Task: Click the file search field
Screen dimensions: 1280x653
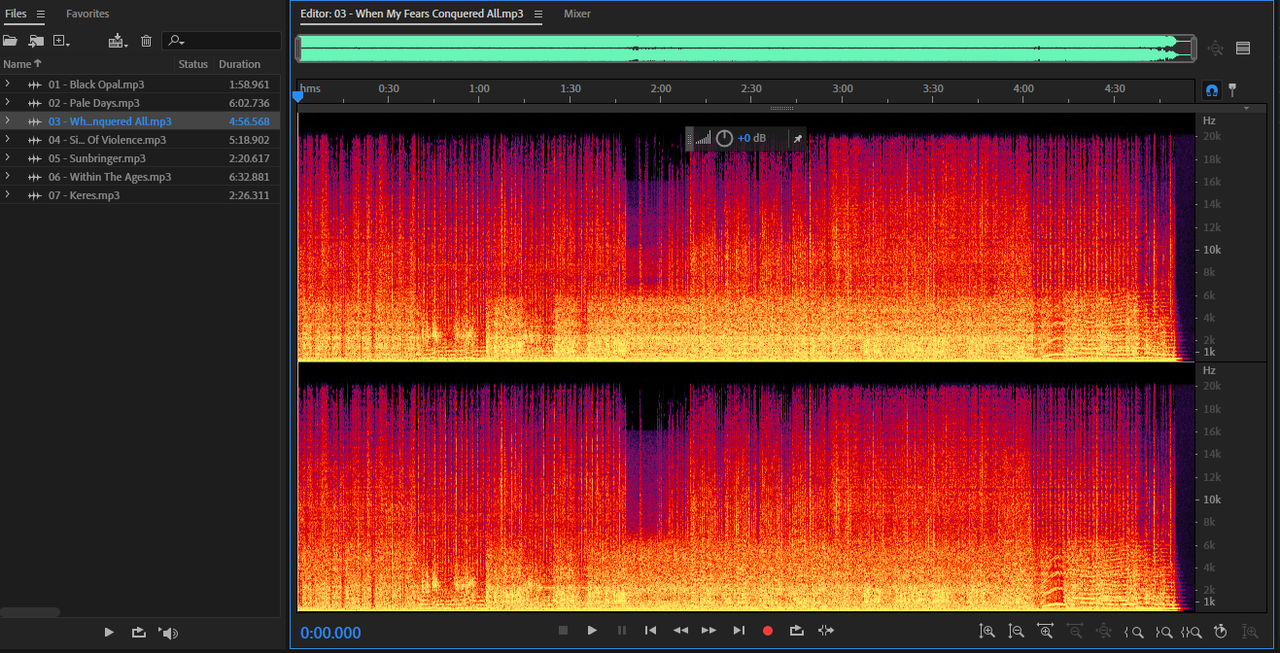Action: point(222,41)
